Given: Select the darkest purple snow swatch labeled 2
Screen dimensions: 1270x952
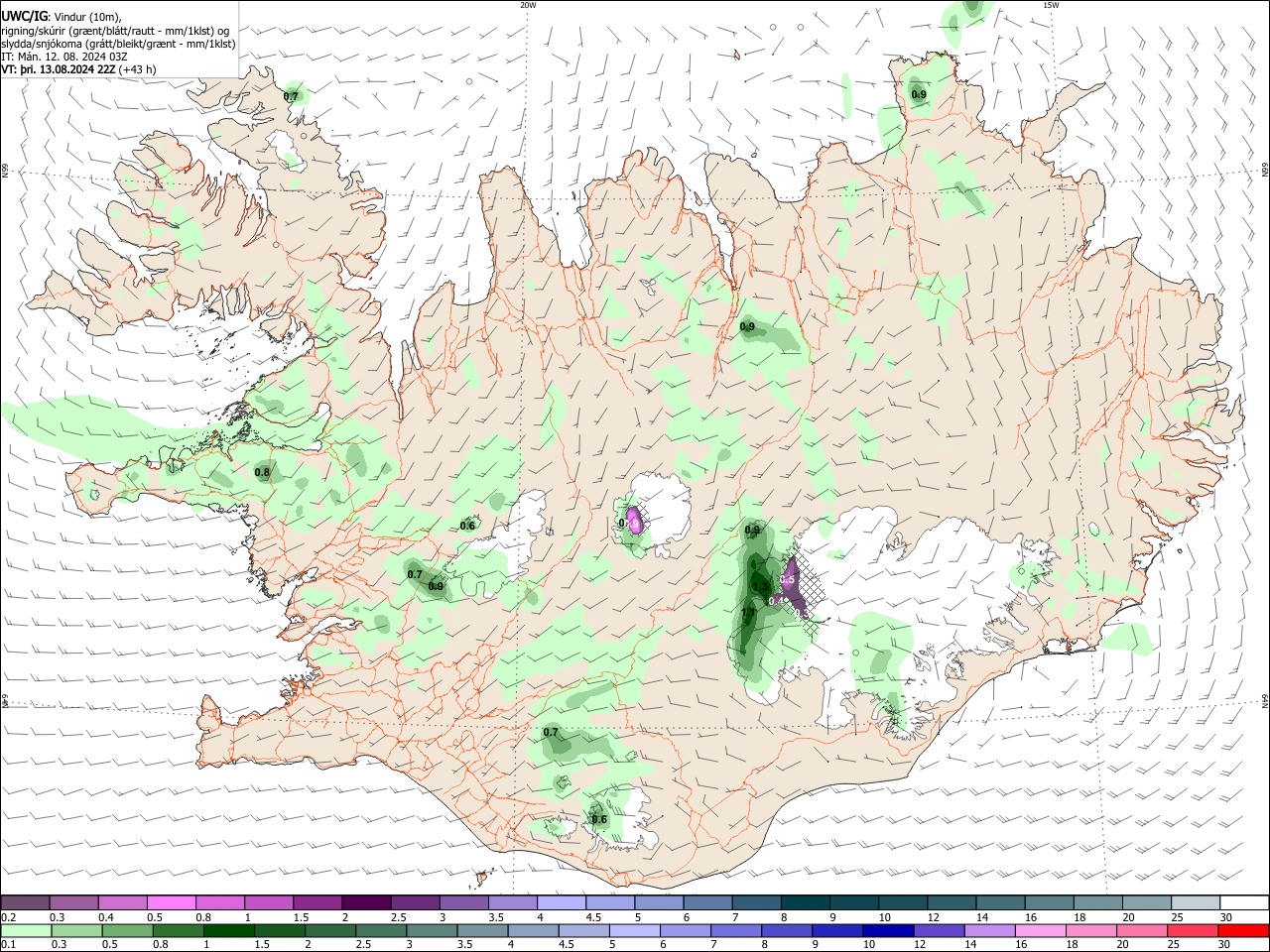Looking at the screenshot, I should click(366, 902).
